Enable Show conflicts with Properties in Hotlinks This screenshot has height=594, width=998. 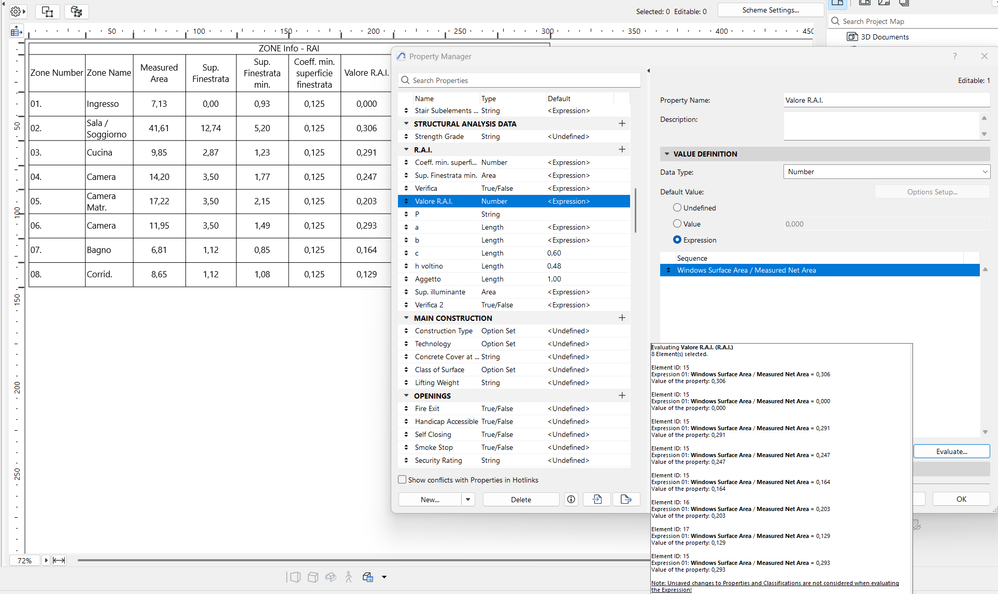tap(402, 479)
